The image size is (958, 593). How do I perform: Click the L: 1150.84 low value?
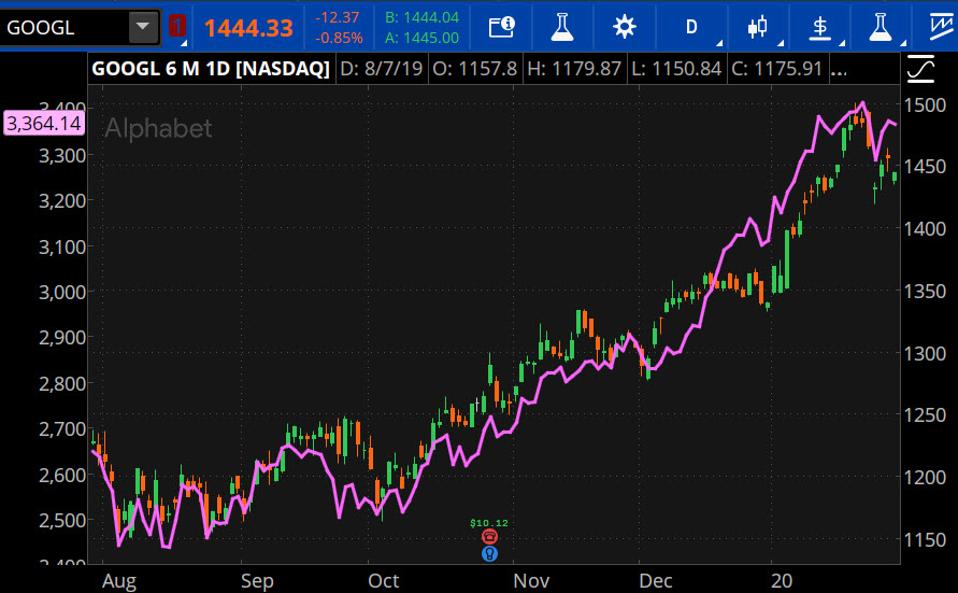tap(676, 68)
